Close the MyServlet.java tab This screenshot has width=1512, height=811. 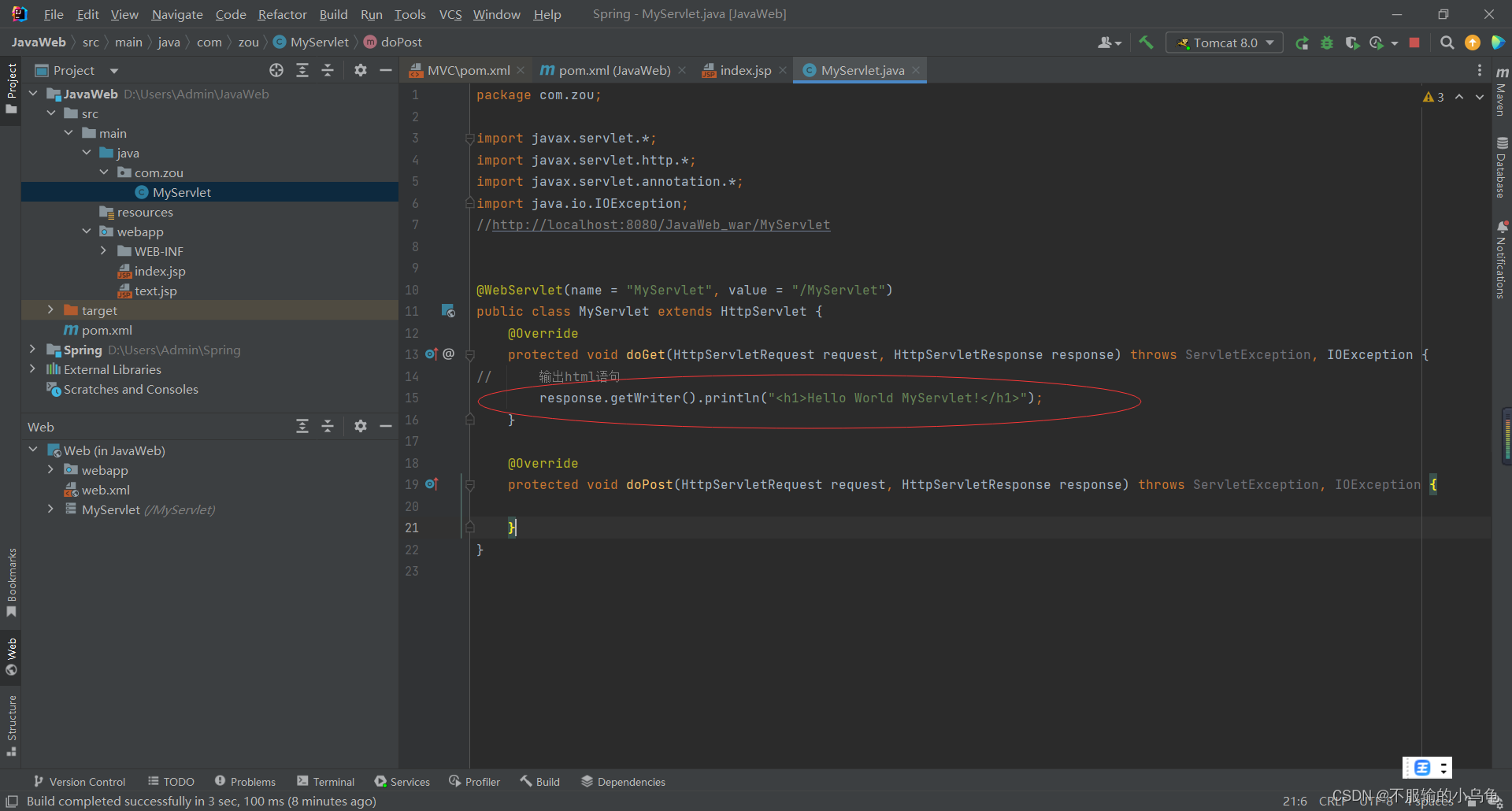click(x=916, y=70)
